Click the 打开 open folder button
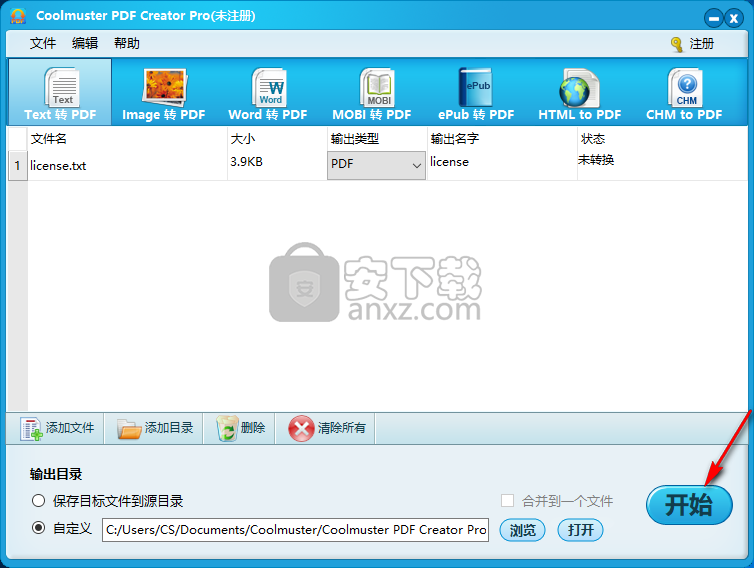Viewport: 754px width, 568px height. 580,530
